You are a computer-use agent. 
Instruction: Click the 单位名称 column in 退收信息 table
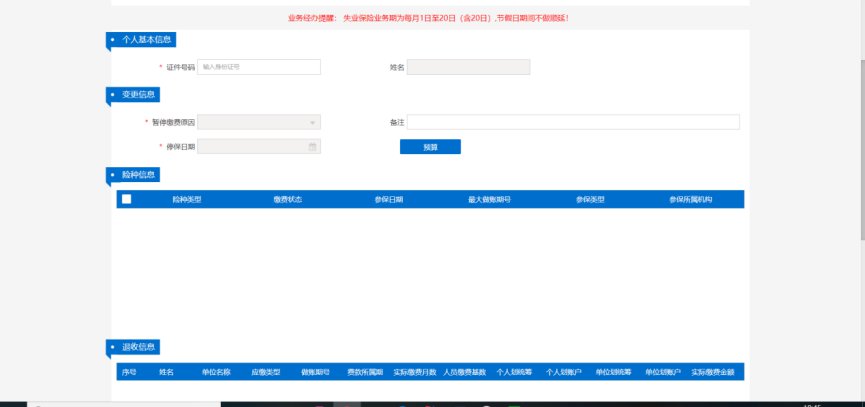pyautogui.click(x=216, y=372)
